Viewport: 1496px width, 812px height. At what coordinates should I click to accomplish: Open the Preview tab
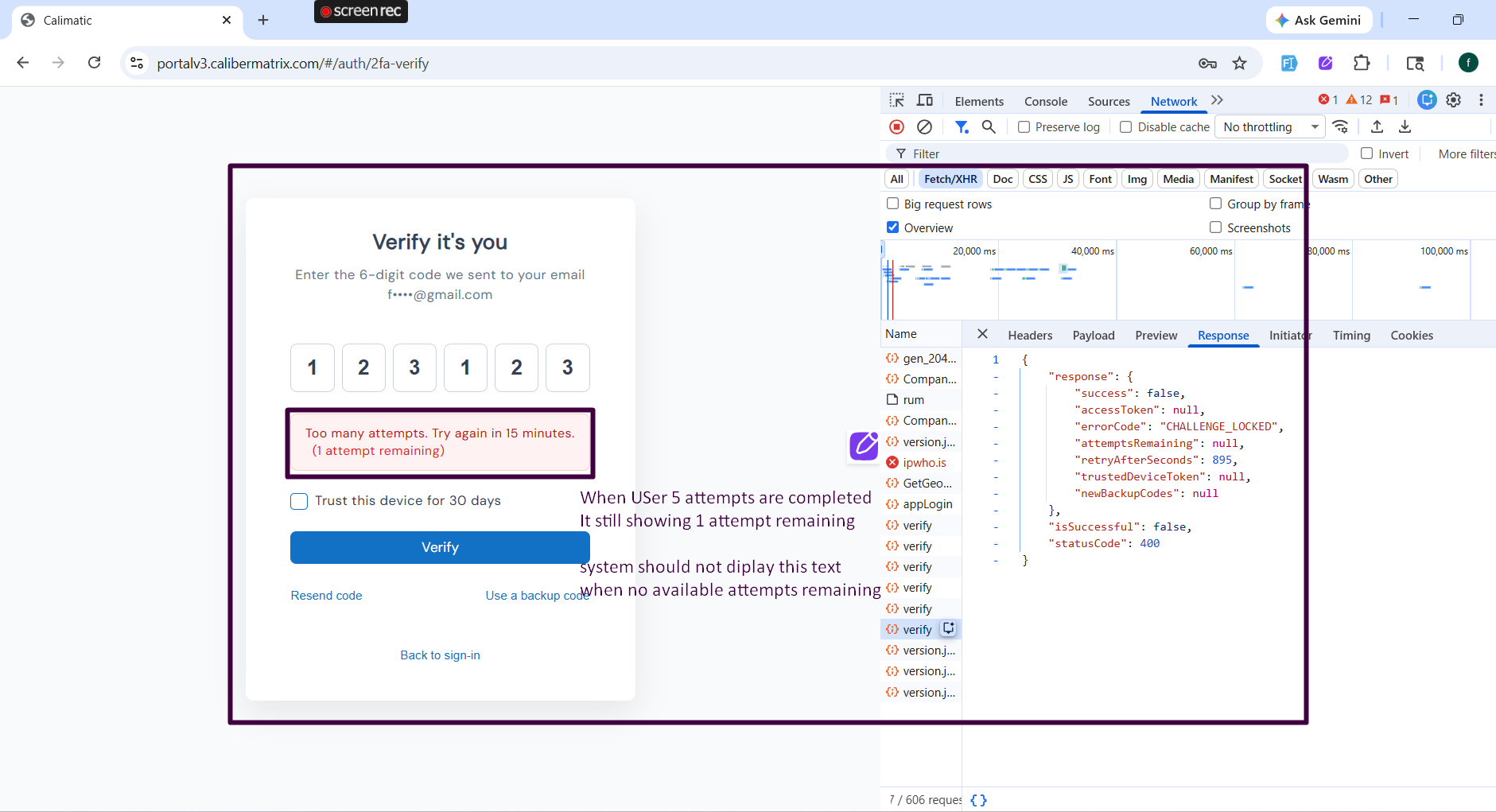coord(1156,336)
